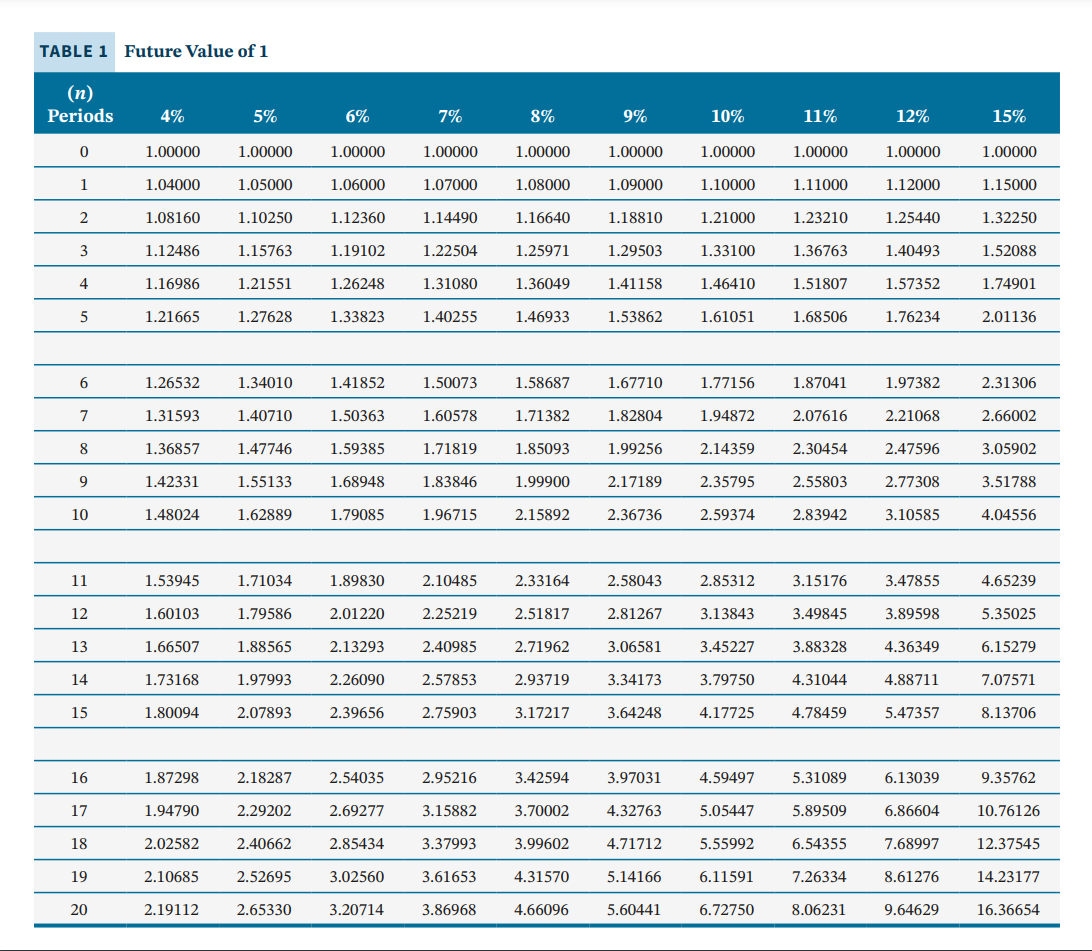This screenshot has width=1092, height=951.
Task: Click the 7% column header
Action: click(x=449, y=116)
